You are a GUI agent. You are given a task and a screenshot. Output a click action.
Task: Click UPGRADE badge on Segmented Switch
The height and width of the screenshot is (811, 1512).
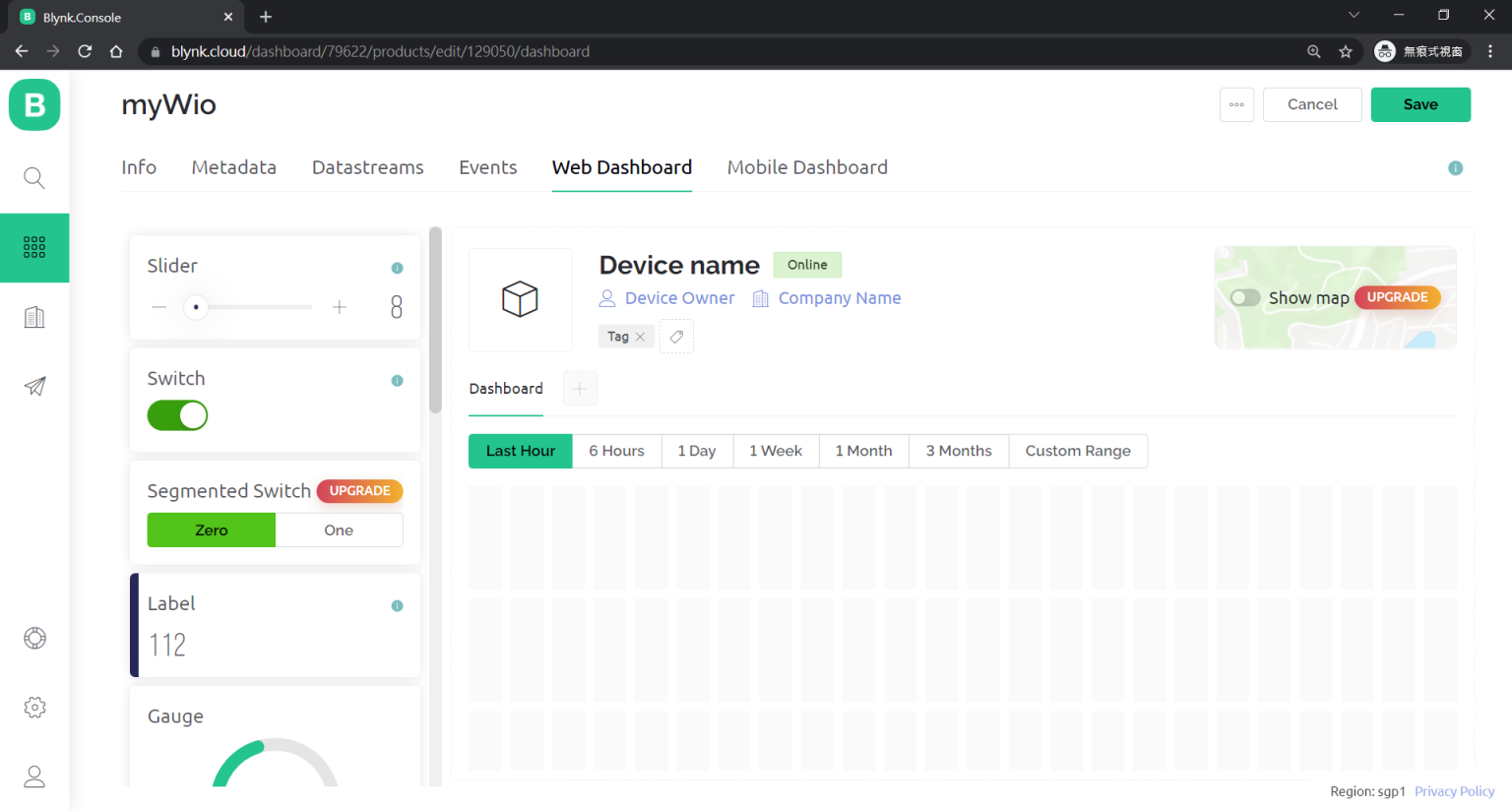(x=359, y=491)
